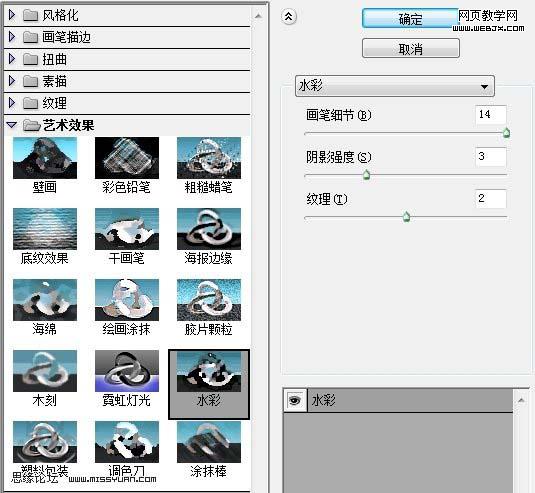The height and width of the screenshot is (493, 535).
Task: Click the 阴影强度 slider handle
Action: point(366,175)
